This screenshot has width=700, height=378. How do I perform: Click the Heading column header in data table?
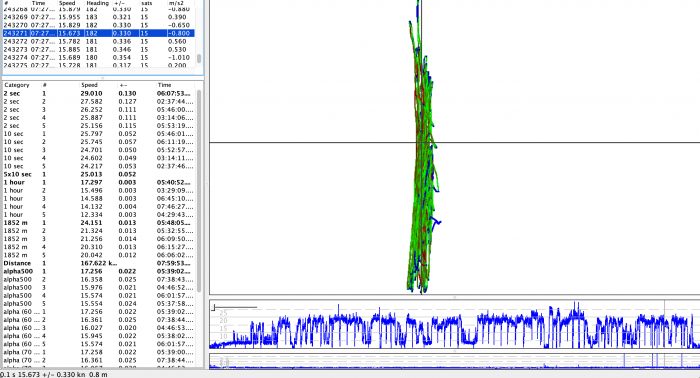(97, 3)
